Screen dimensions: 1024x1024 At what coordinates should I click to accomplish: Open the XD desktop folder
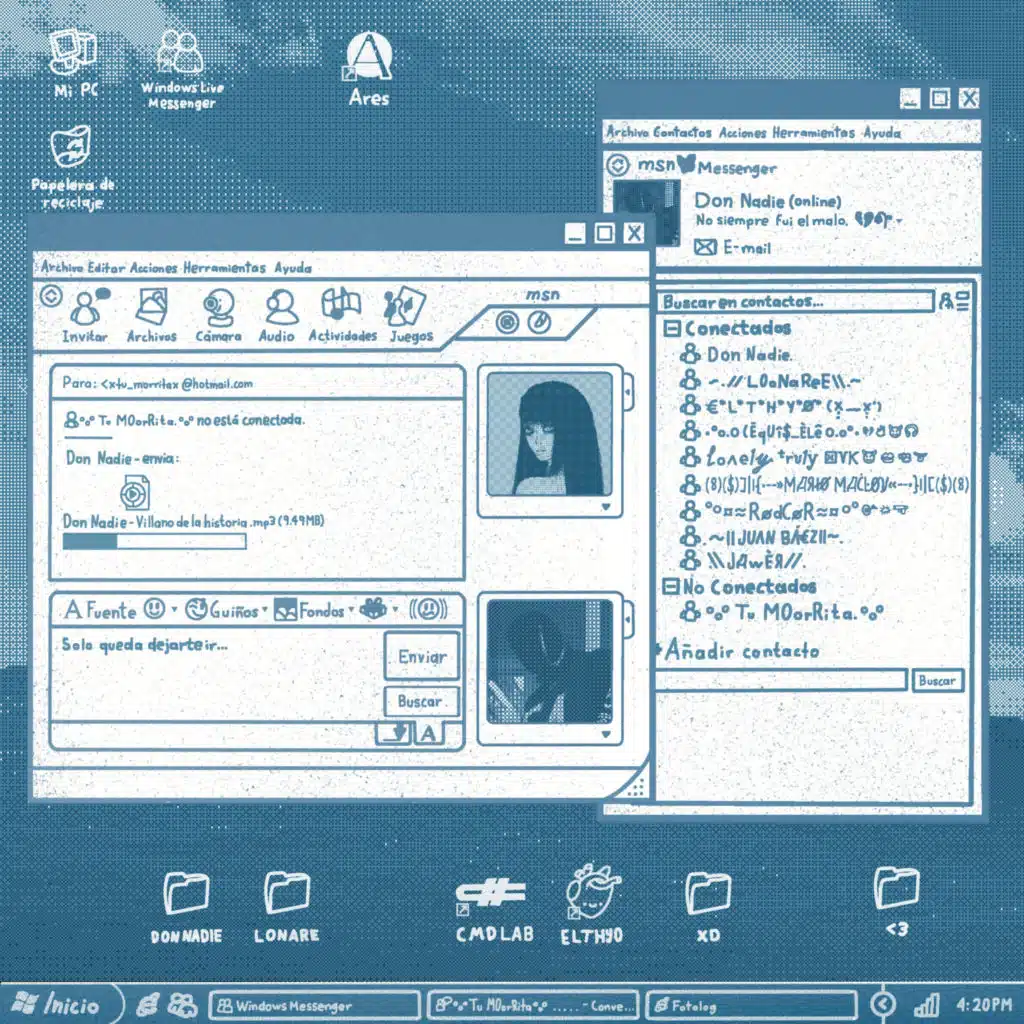(x=707, y=893)
